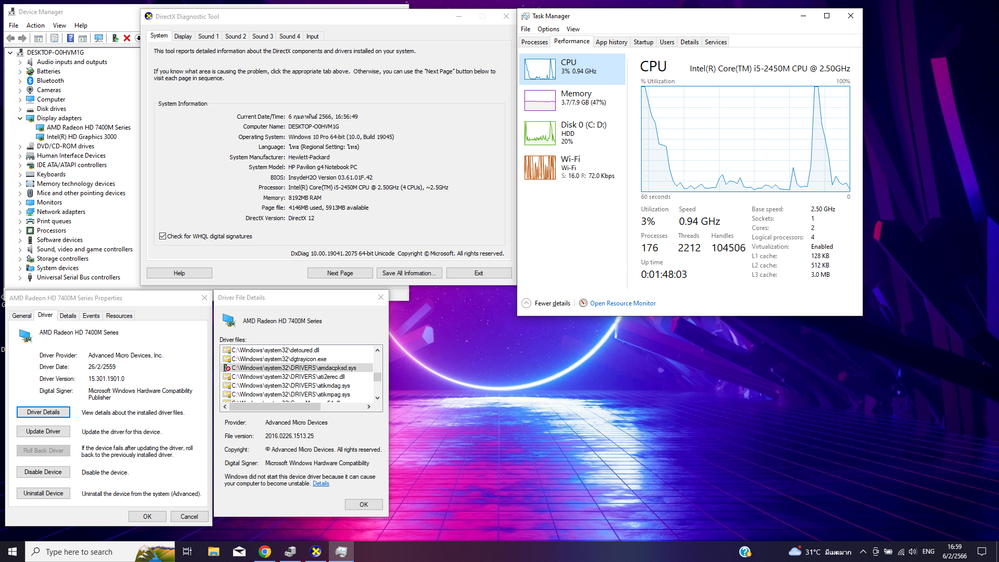The height and width of the screenshot is (562, 999).
Task: Open the notification center icon
Action: click(982, 552)
